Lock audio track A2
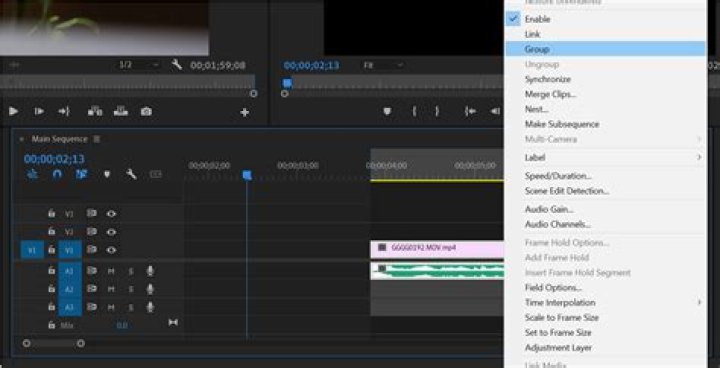The height and width of the screenshot is (368, 720). [51, 289]
